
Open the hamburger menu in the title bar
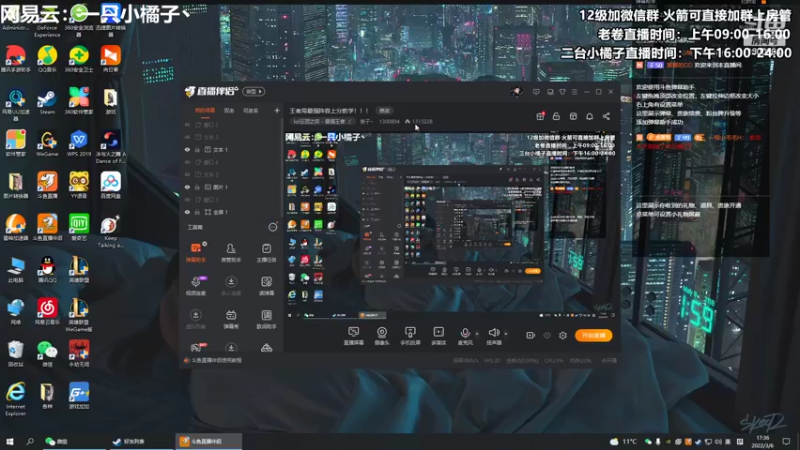(x=574, y=92)
